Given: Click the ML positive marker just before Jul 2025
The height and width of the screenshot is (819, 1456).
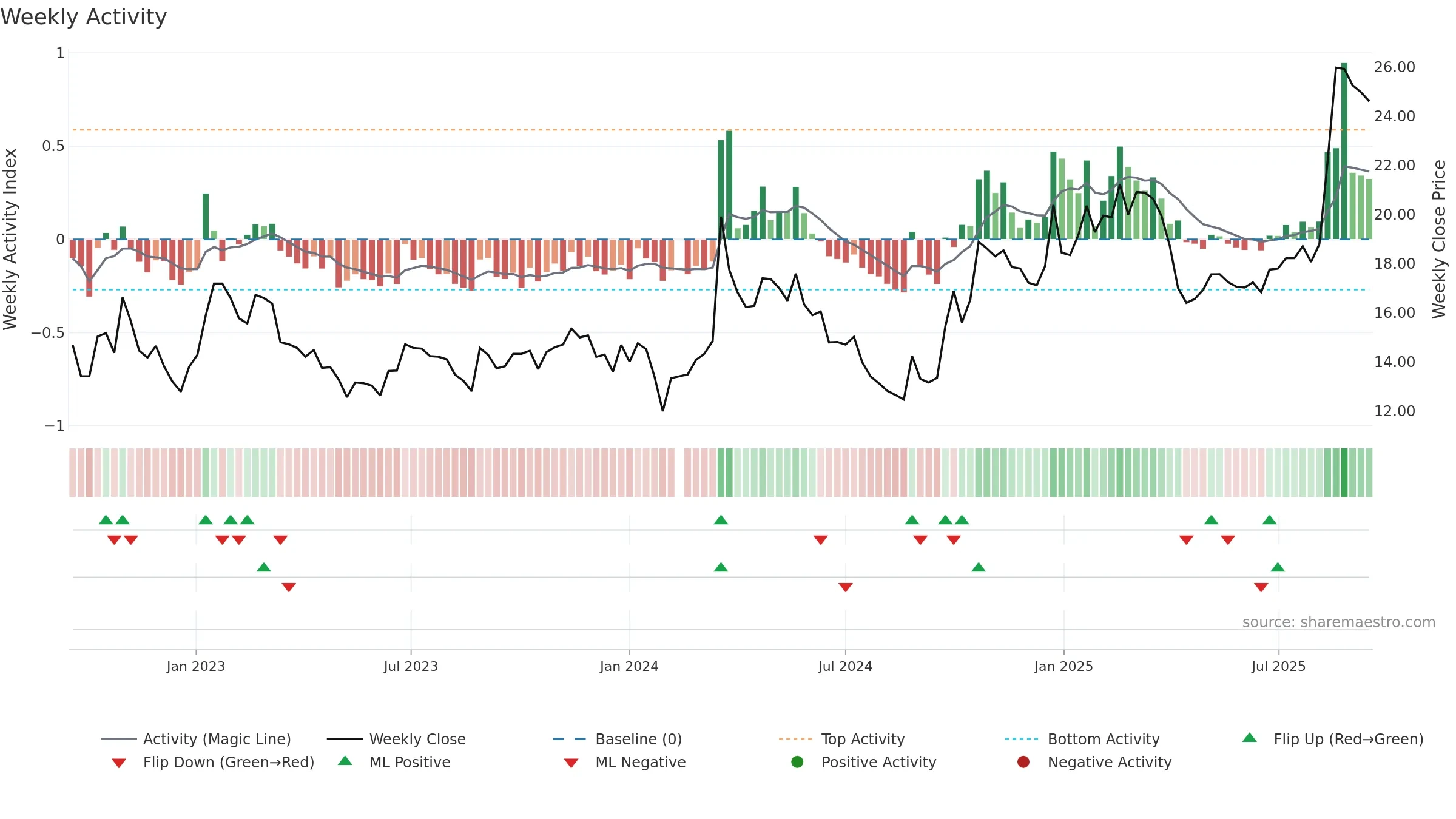Looking at the screenshot, I should pyautogui.click(x=1278, y=567).
